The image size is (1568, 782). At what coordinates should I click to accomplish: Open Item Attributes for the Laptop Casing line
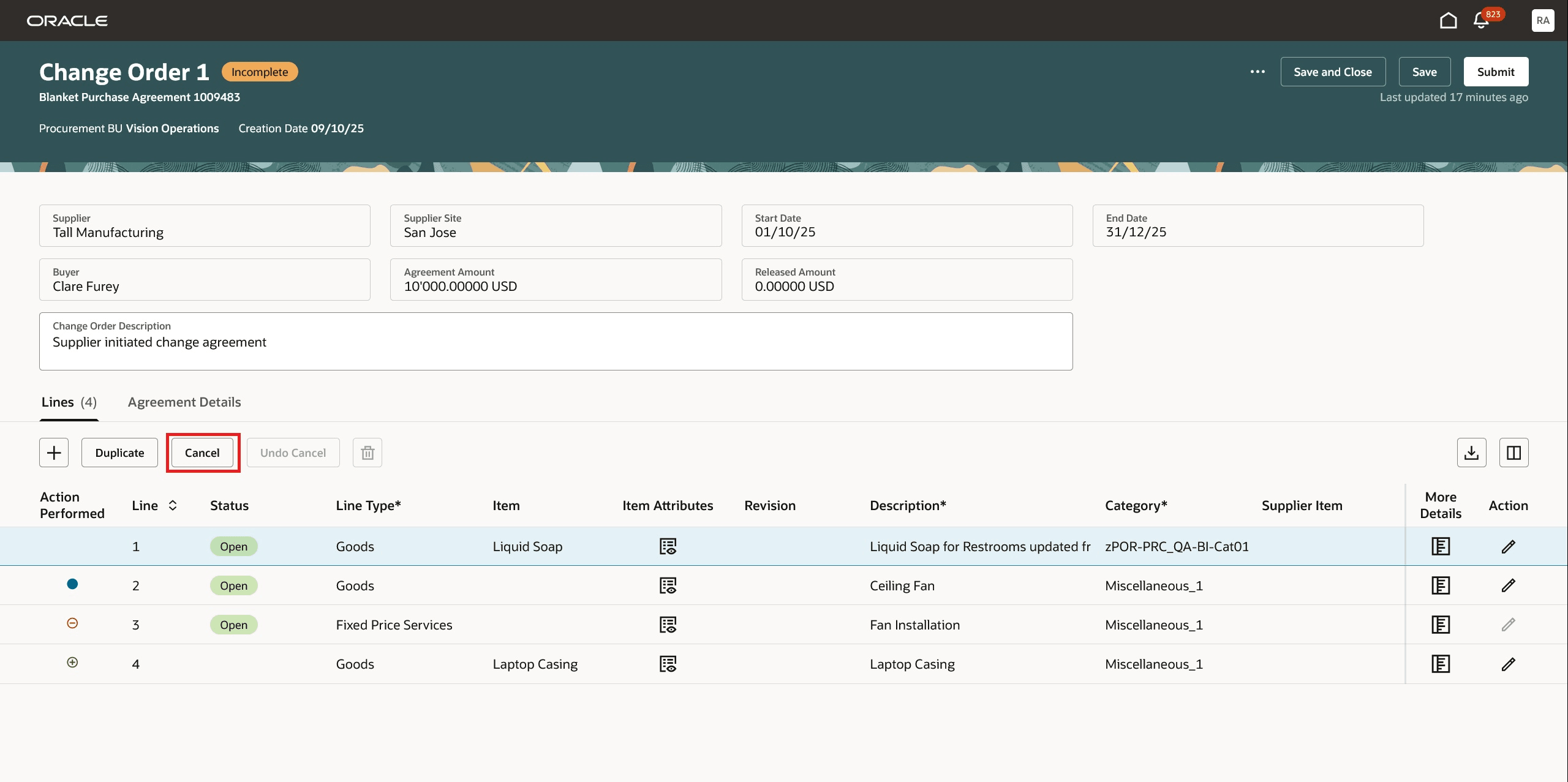[668, 663]
